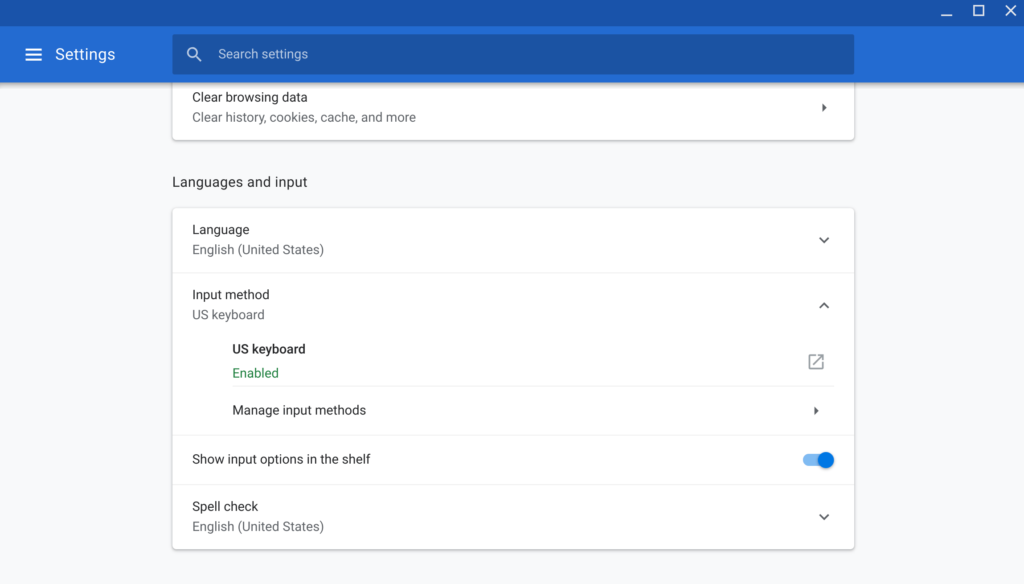Minimize the Settings window
The height and width of the screenshot is (584, 1024).
[946, 12]
